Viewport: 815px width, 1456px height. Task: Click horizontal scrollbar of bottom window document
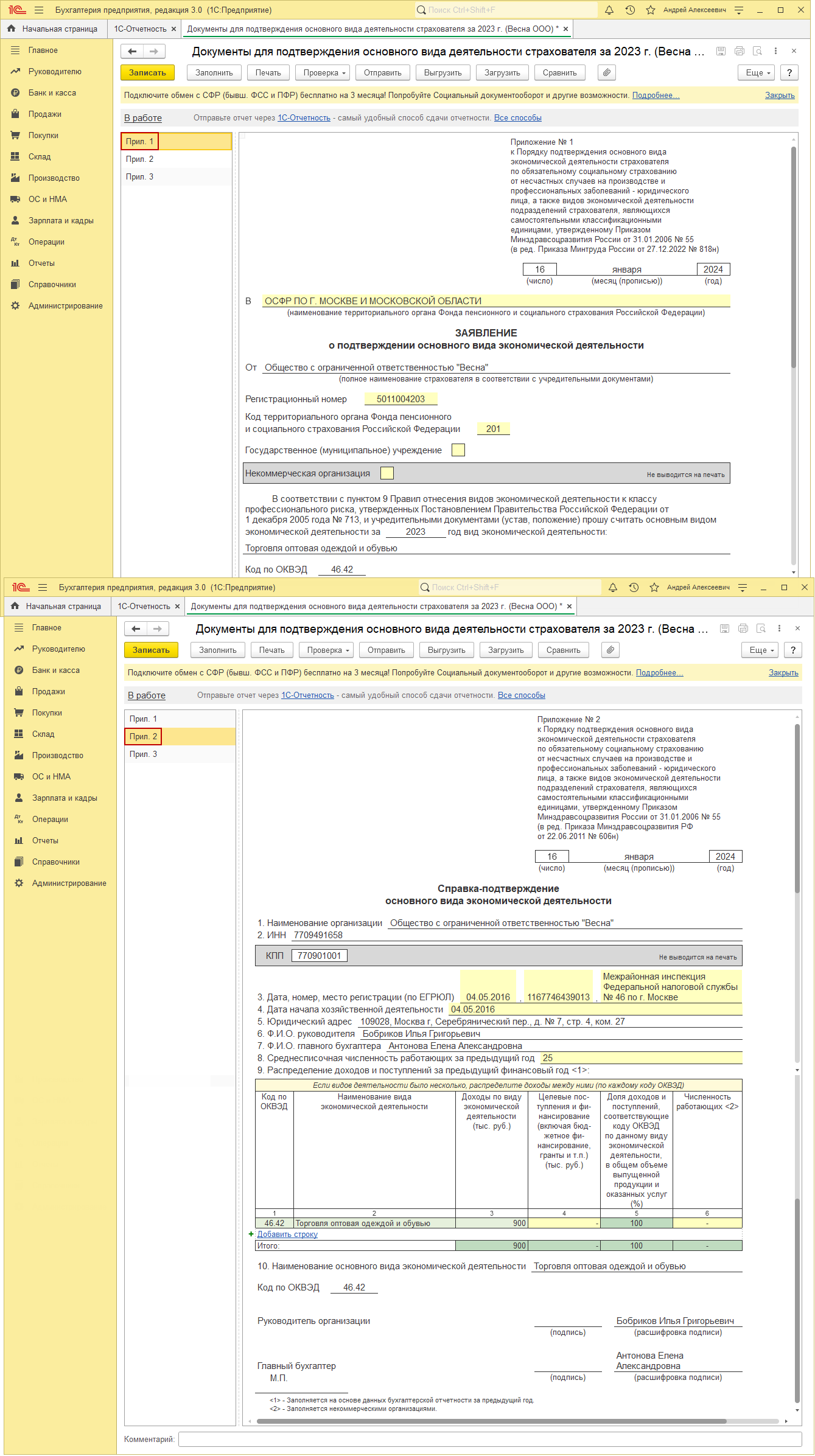pos(492,1421)
